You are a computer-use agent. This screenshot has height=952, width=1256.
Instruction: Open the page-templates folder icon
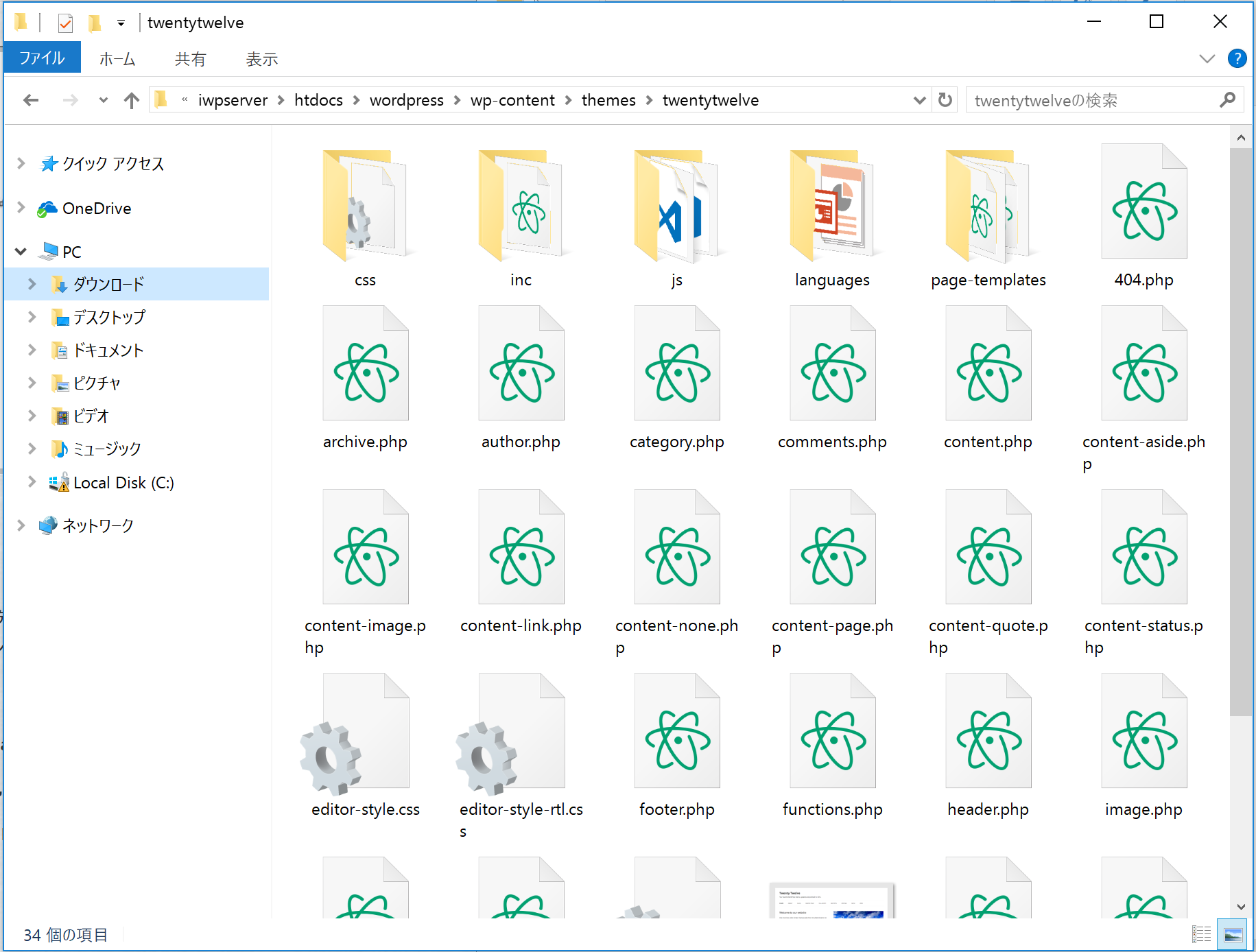click(988, 206)
